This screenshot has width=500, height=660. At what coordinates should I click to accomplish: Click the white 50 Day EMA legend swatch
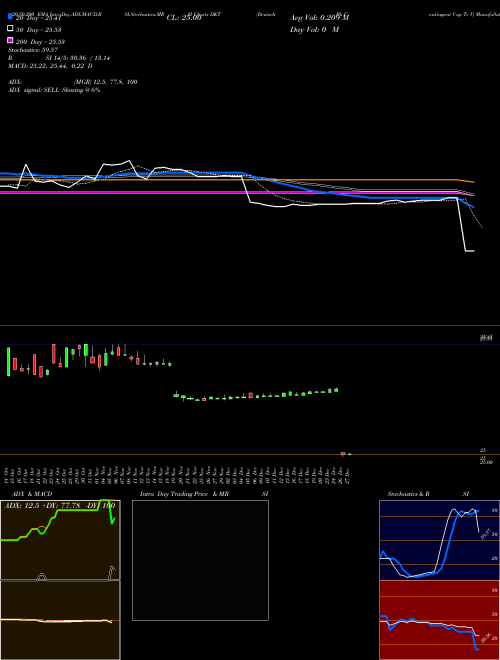[x=10, y=28]
